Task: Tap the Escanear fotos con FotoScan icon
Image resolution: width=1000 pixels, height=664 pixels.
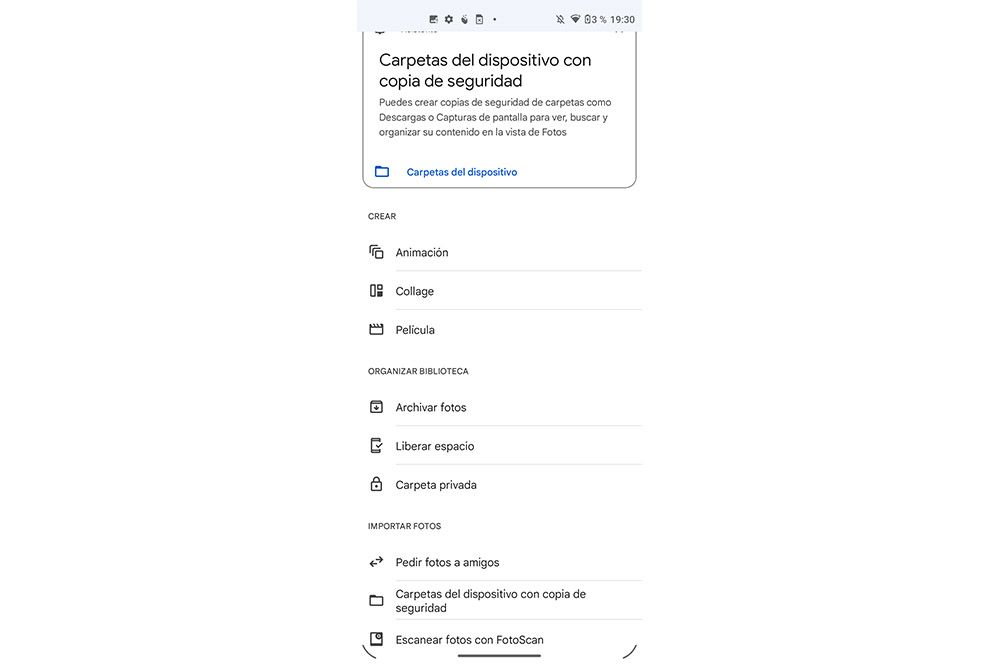Action: pos(376,638)
